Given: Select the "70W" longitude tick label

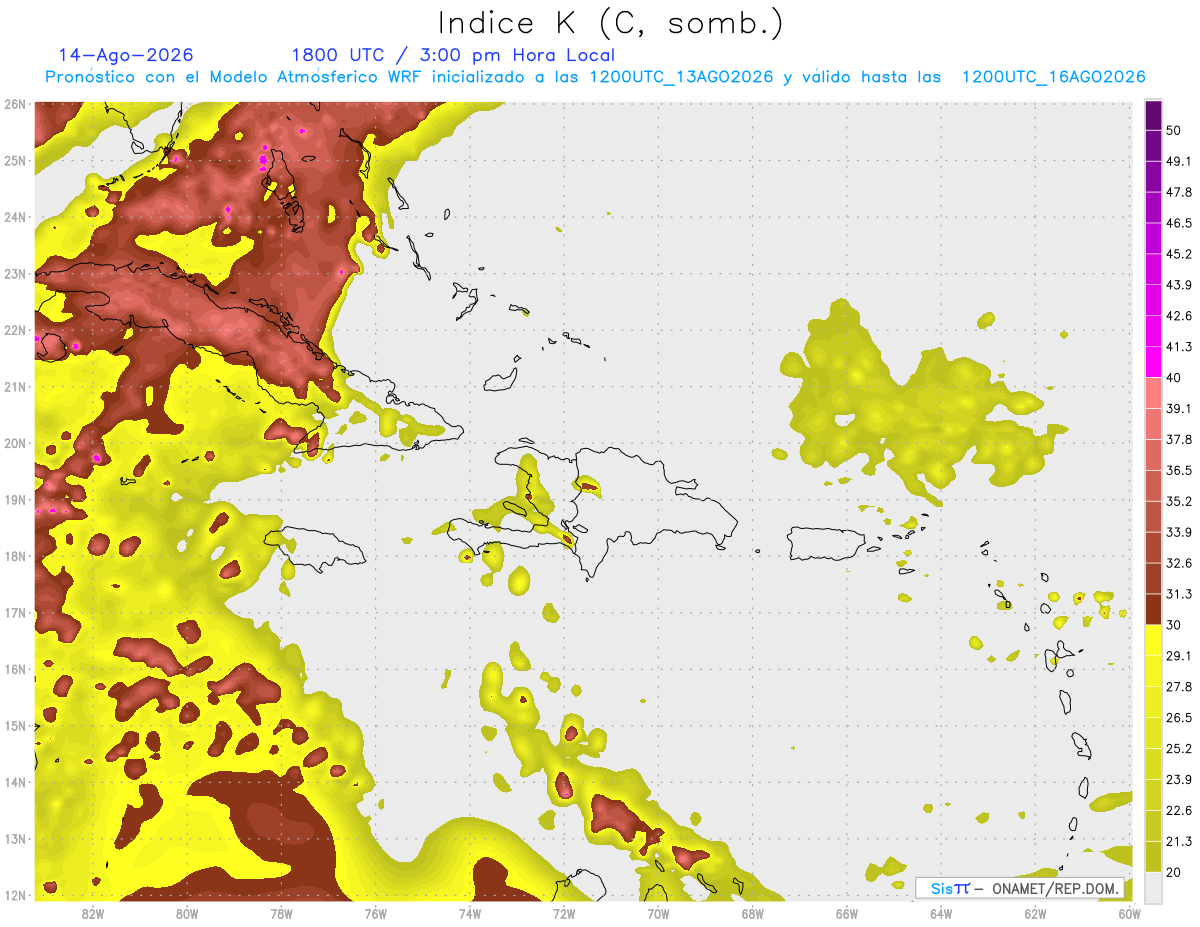Looking at the screenshot, I should [x=658, y=913].
